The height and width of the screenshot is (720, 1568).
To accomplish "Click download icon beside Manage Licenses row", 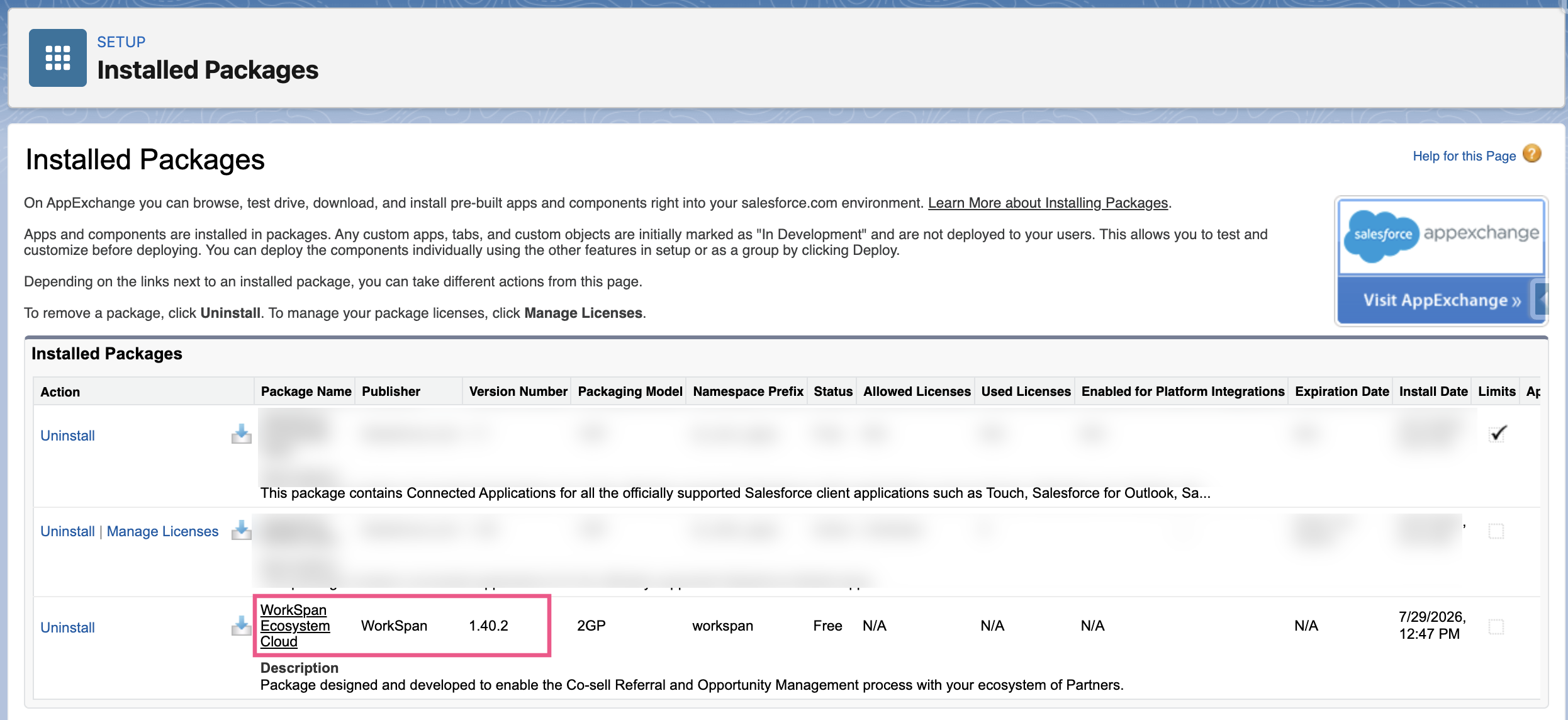I will [241, 530].
